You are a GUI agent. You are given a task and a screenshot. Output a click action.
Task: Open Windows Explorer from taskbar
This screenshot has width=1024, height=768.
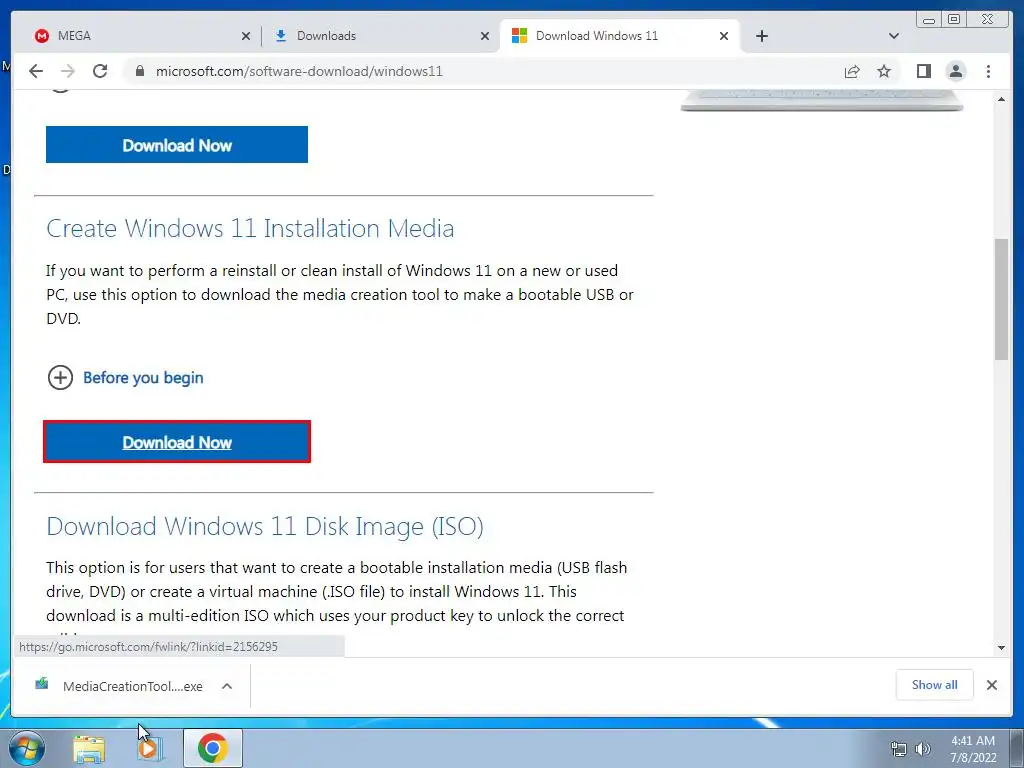point(89,749)
